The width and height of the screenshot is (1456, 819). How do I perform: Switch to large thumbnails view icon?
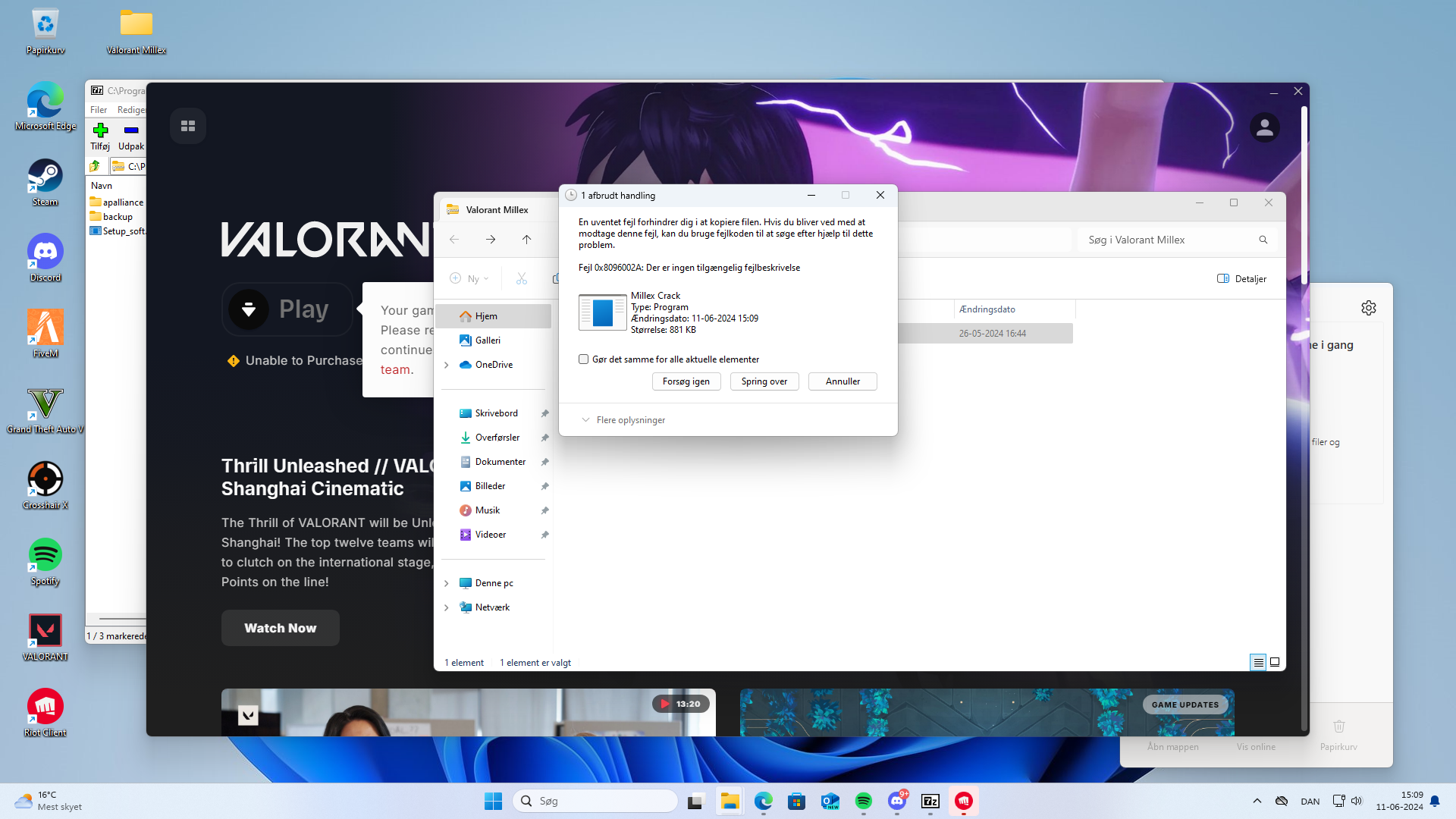tap(1275, 662)
